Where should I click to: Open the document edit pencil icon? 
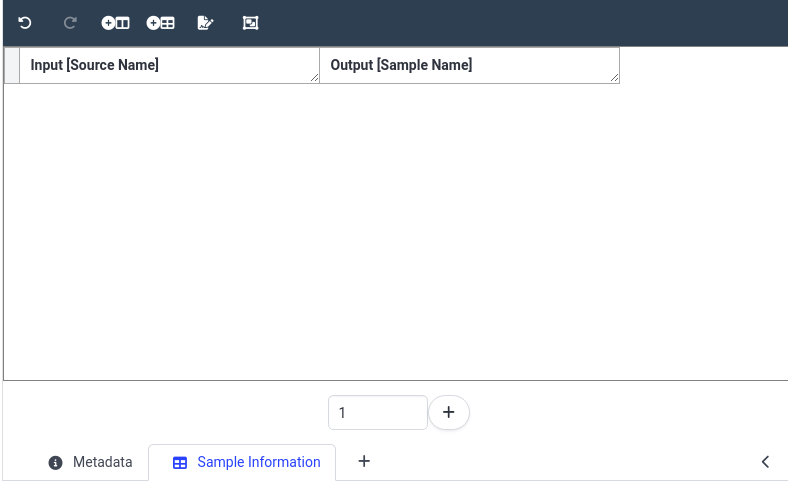point(205,23)
